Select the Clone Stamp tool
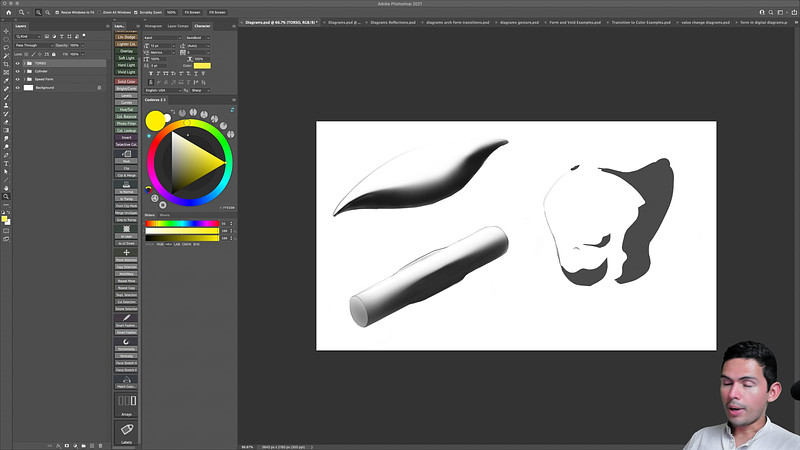 point(6,105)
